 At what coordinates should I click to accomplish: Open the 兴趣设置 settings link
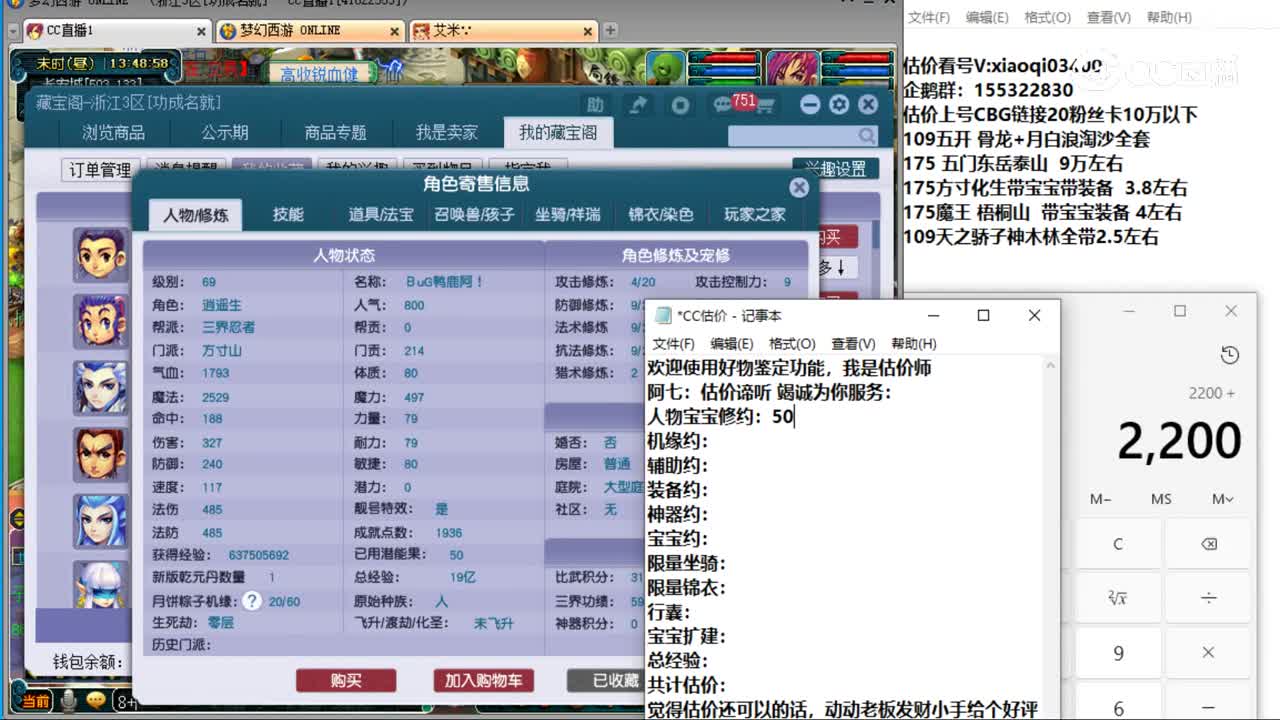(838, 168)
